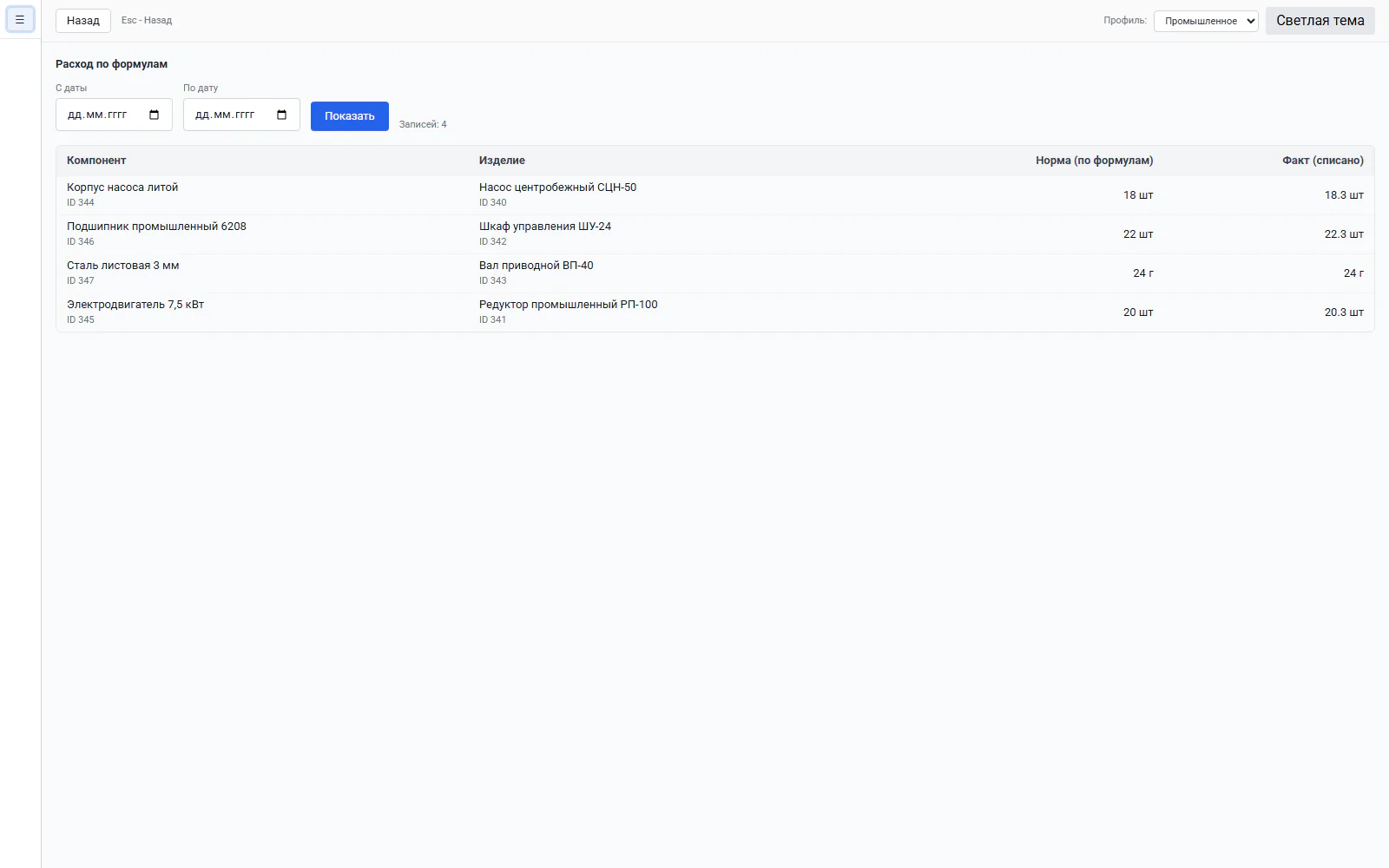Focus the 'По дату' date input
Viewport: 1389px width, 868px height.
point(241,115)
